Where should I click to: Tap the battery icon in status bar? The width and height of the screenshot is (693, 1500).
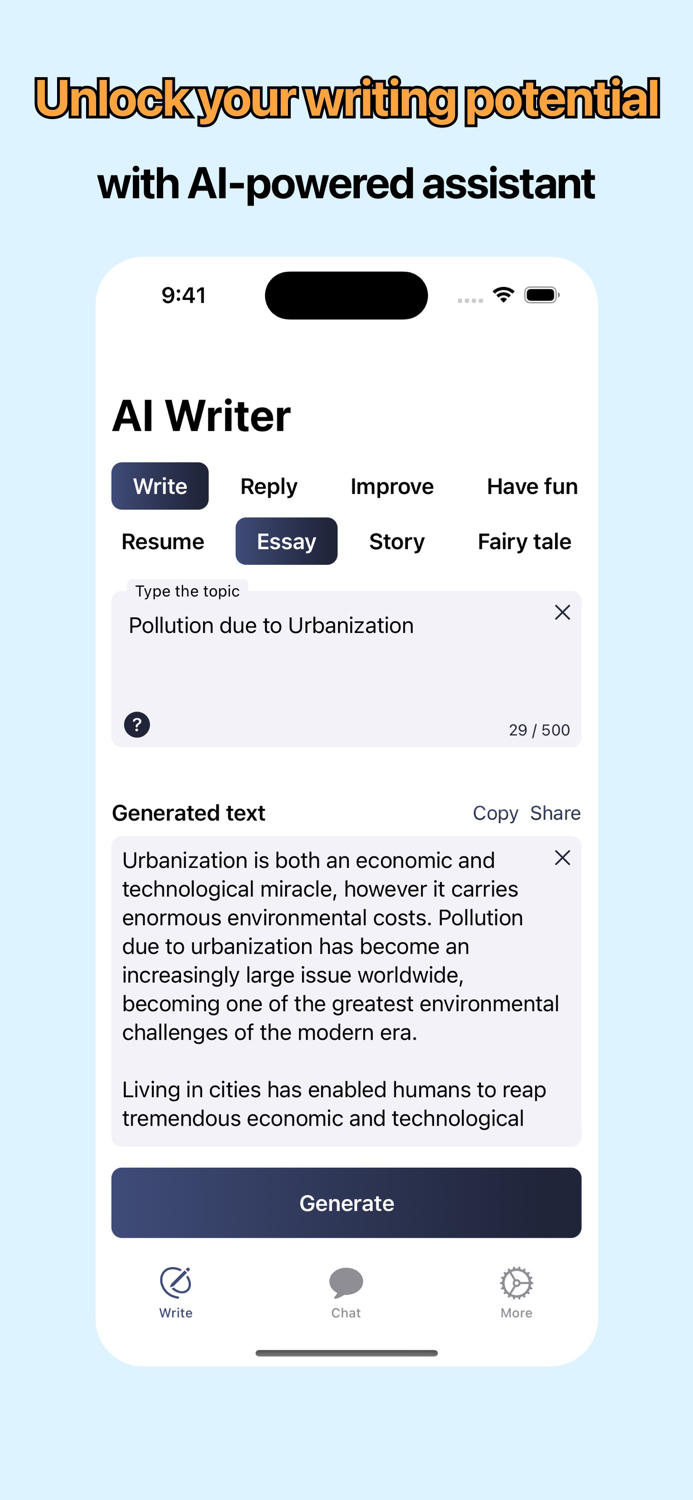click(x=541, y=295)
